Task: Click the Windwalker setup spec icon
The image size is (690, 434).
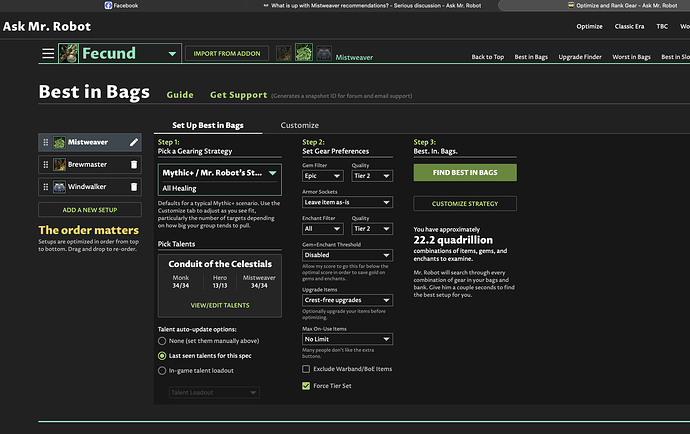Action: pos(59,187)
